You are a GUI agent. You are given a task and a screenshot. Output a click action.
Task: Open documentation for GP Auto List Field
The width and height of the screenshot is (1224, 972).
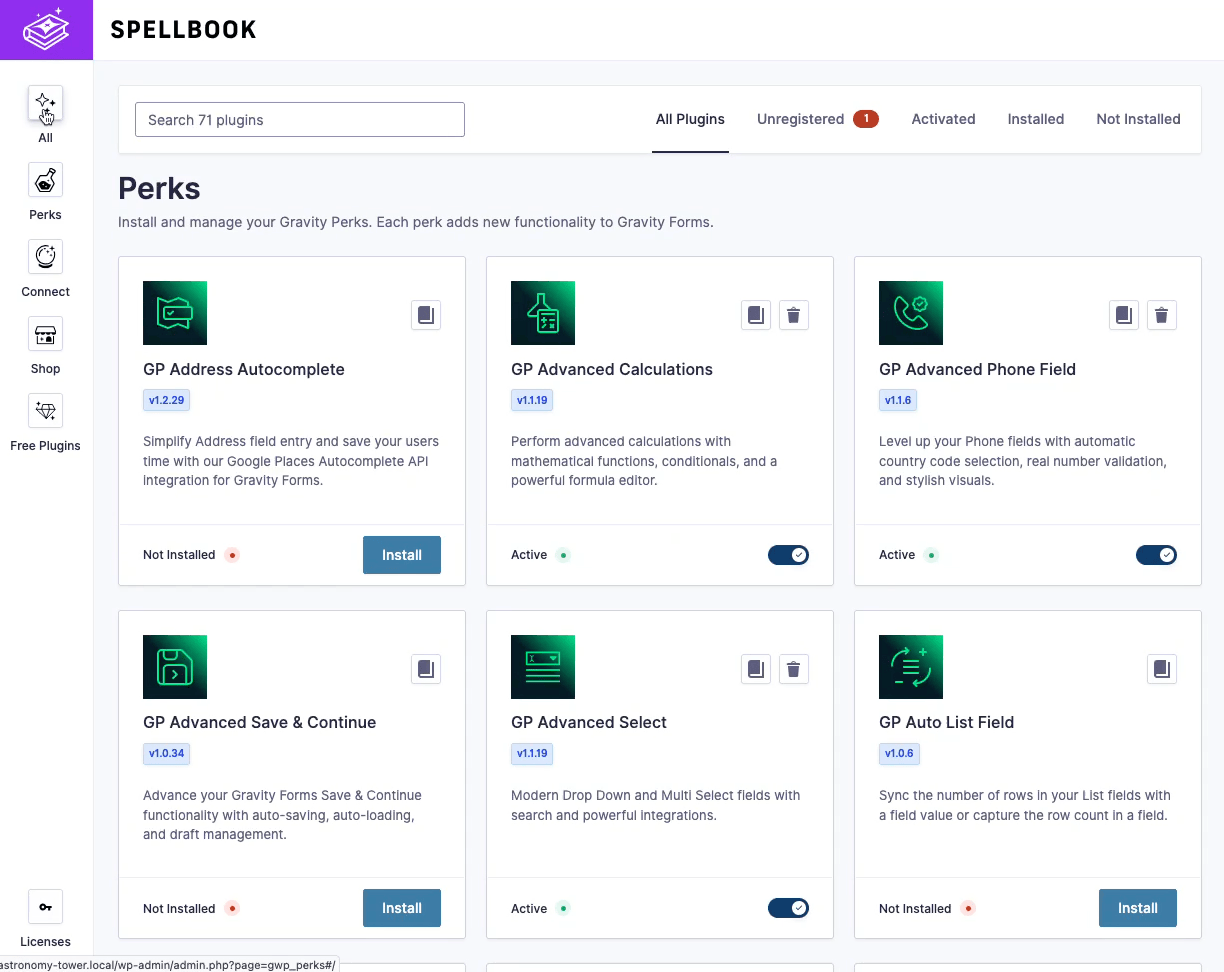click(1162, 669)
